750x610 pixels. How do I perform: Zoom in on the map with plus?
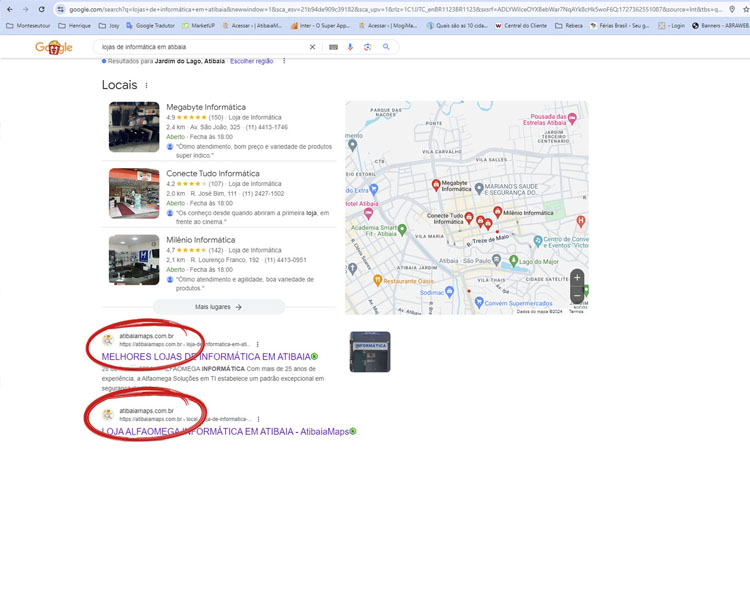(x=577, y=277)
